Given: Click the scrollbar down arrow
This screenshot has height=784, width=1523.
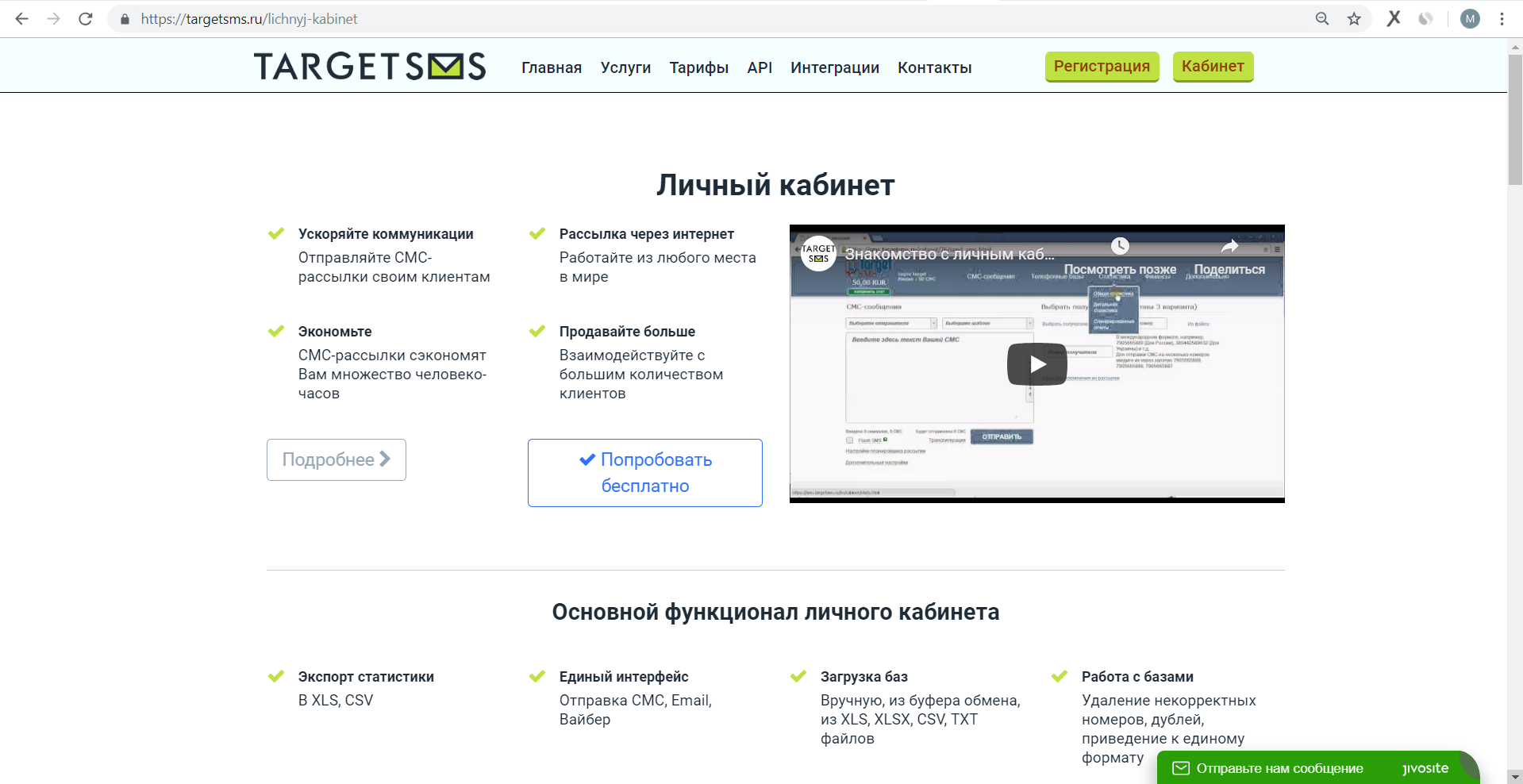Looking at the screenshot, I should coord(1515,777).
